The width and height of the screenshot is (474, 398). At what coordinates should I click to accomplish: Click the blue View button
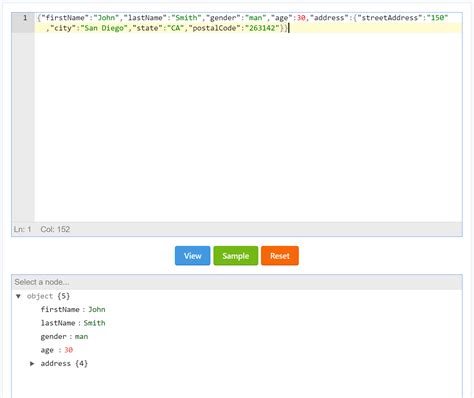pos(192,256)
